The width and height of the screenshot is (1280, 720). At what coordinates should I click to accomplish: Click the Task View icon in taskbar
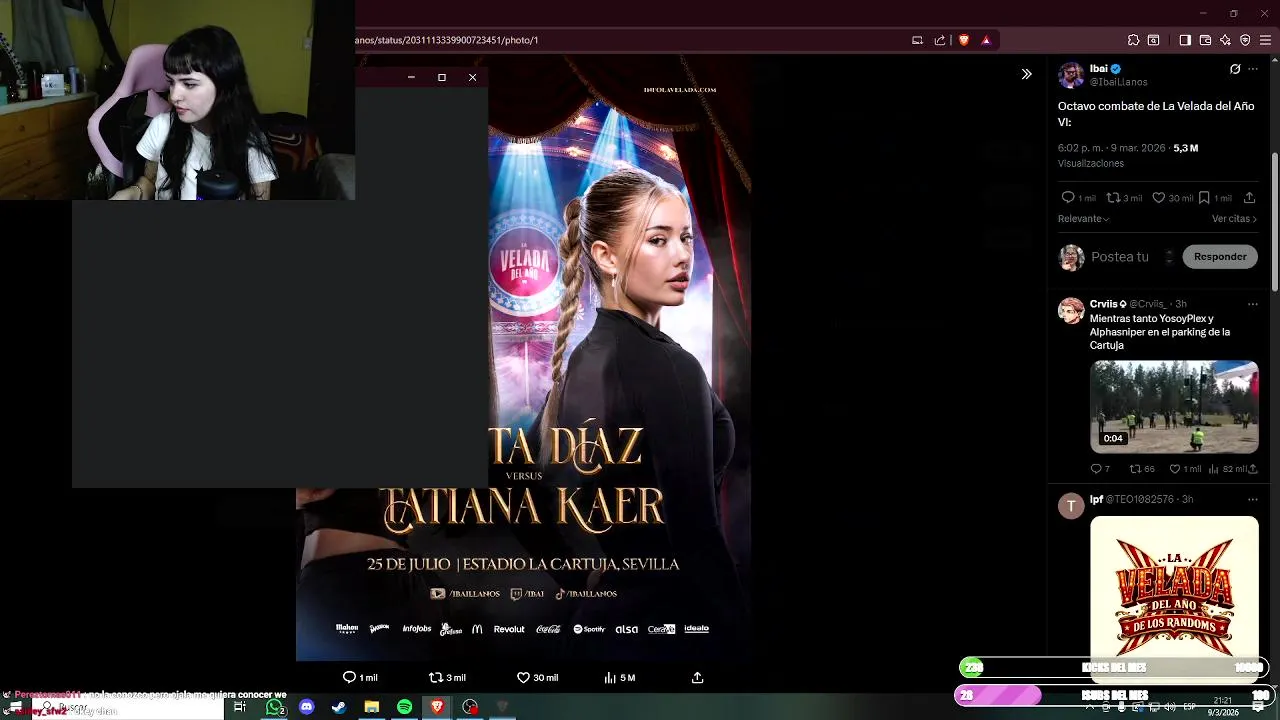pyautogui.click(x=240, y=707)
